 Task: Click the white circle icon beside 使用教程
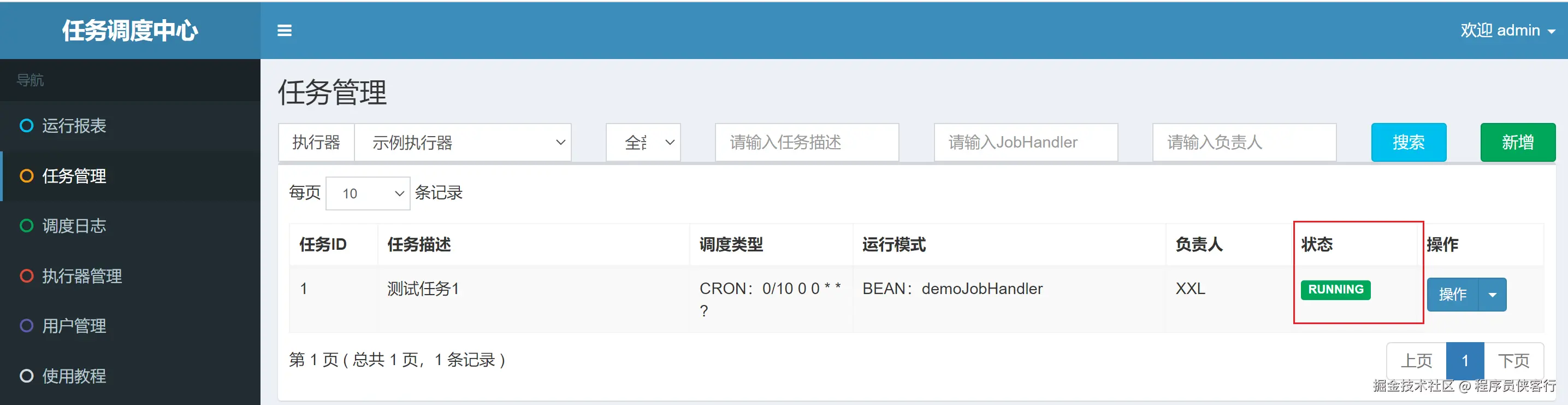[x=26, y=376]
